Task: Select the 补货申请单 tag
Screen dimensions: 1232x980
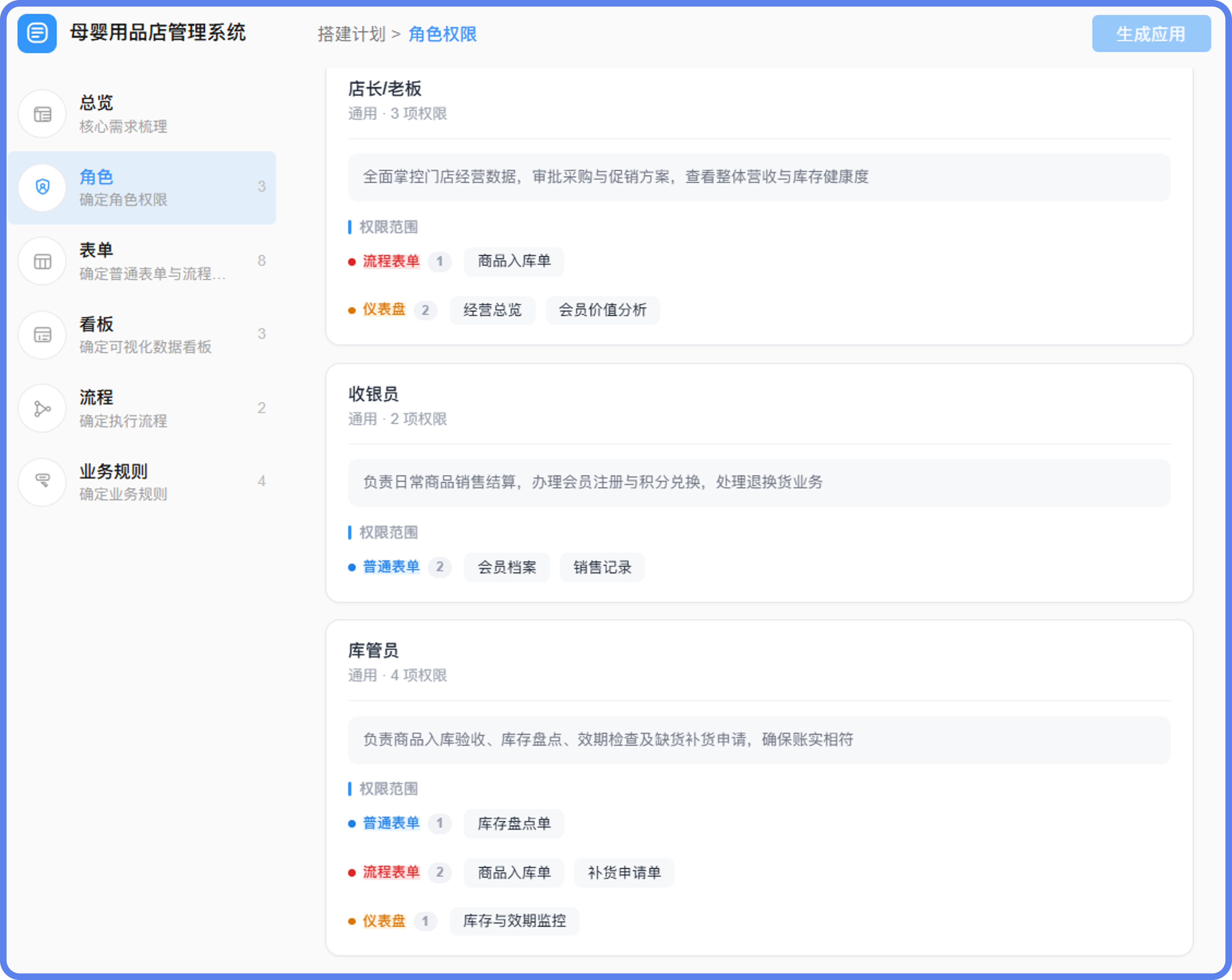Action: [x=624, y=873]
